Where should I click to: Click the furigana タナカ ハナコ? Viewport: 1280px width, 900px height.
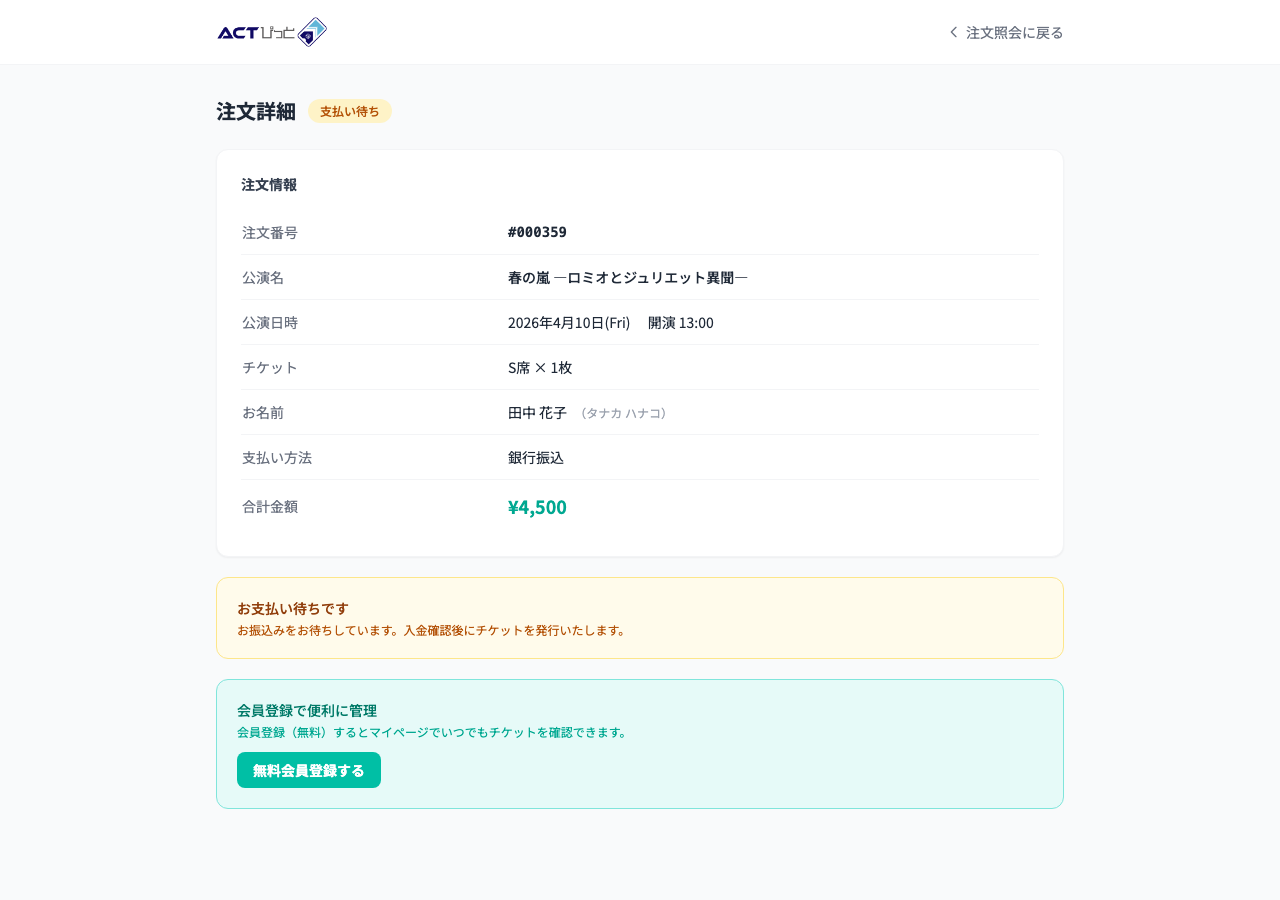coord(623,412)
